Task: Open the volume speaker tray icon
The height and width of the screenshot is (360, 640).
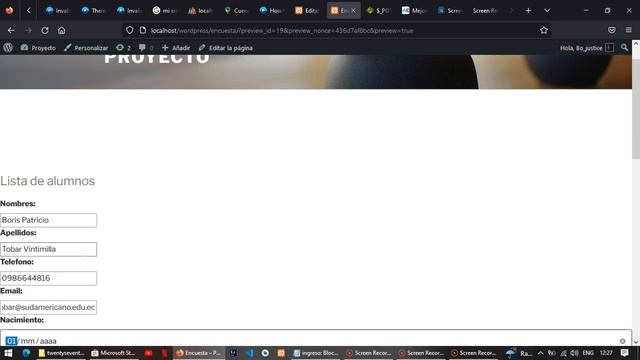Action: point(574,353)
